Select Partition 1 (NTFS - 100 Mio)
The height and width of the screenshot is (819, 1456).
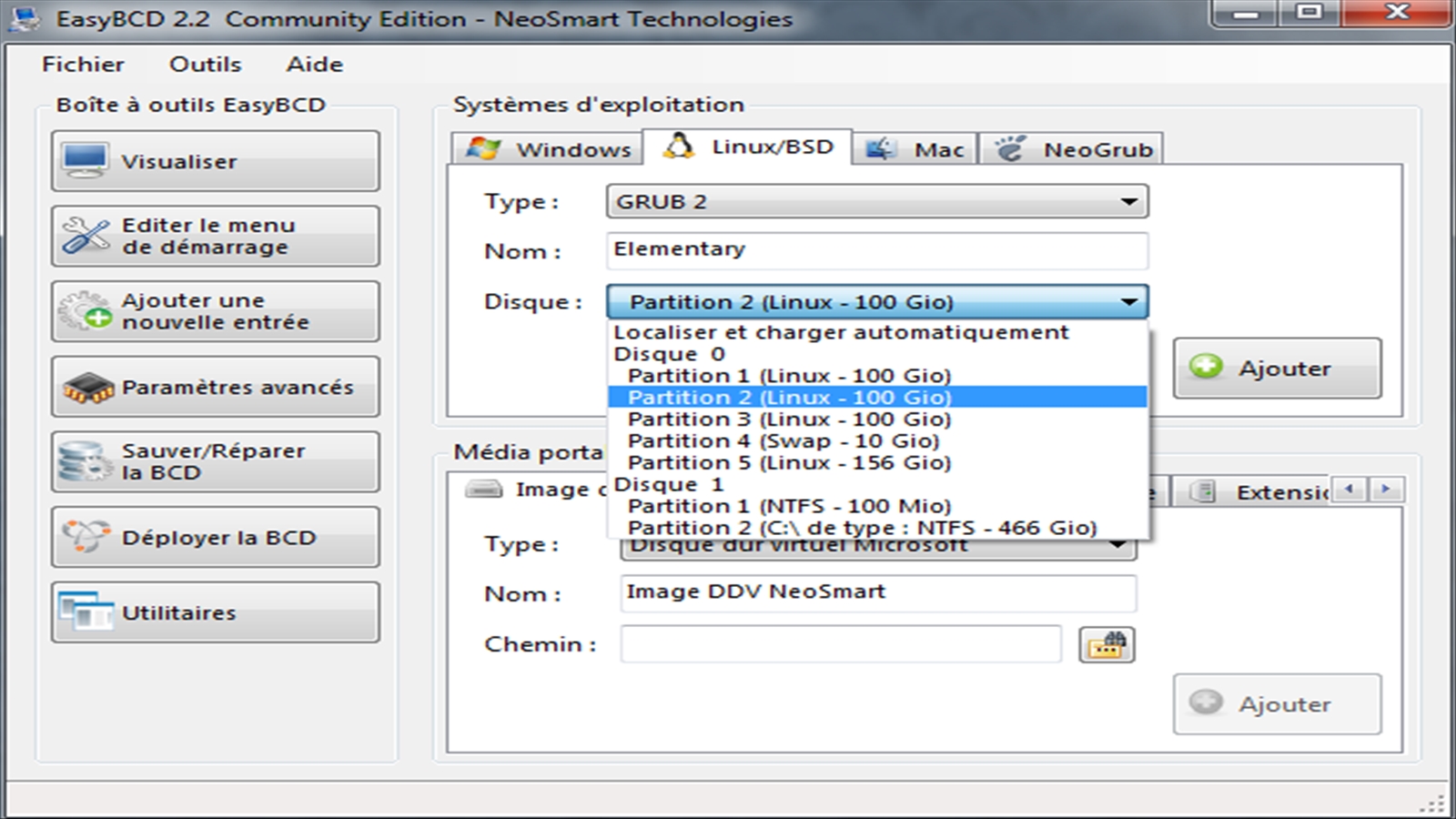click(877, 506)
